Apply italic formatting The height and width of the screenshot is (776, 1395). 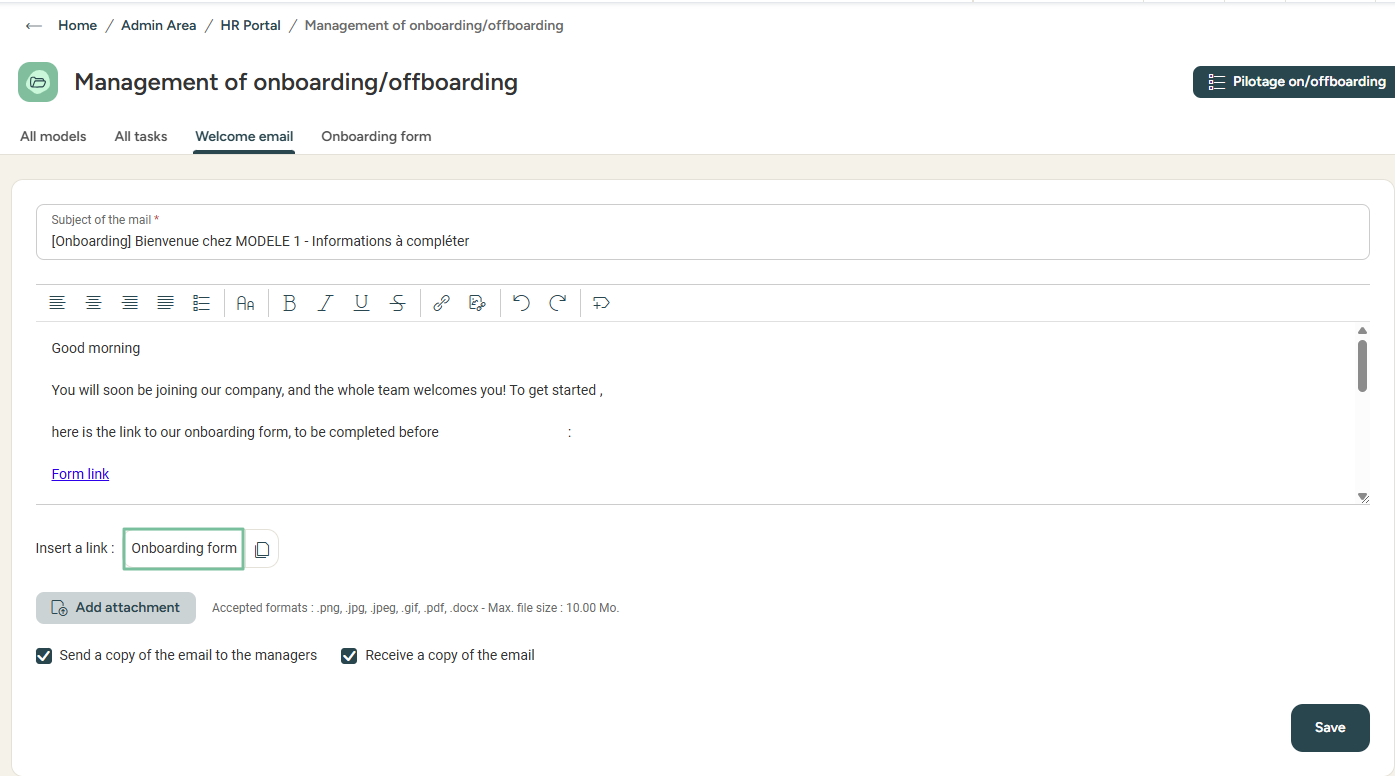coord(325,303)
